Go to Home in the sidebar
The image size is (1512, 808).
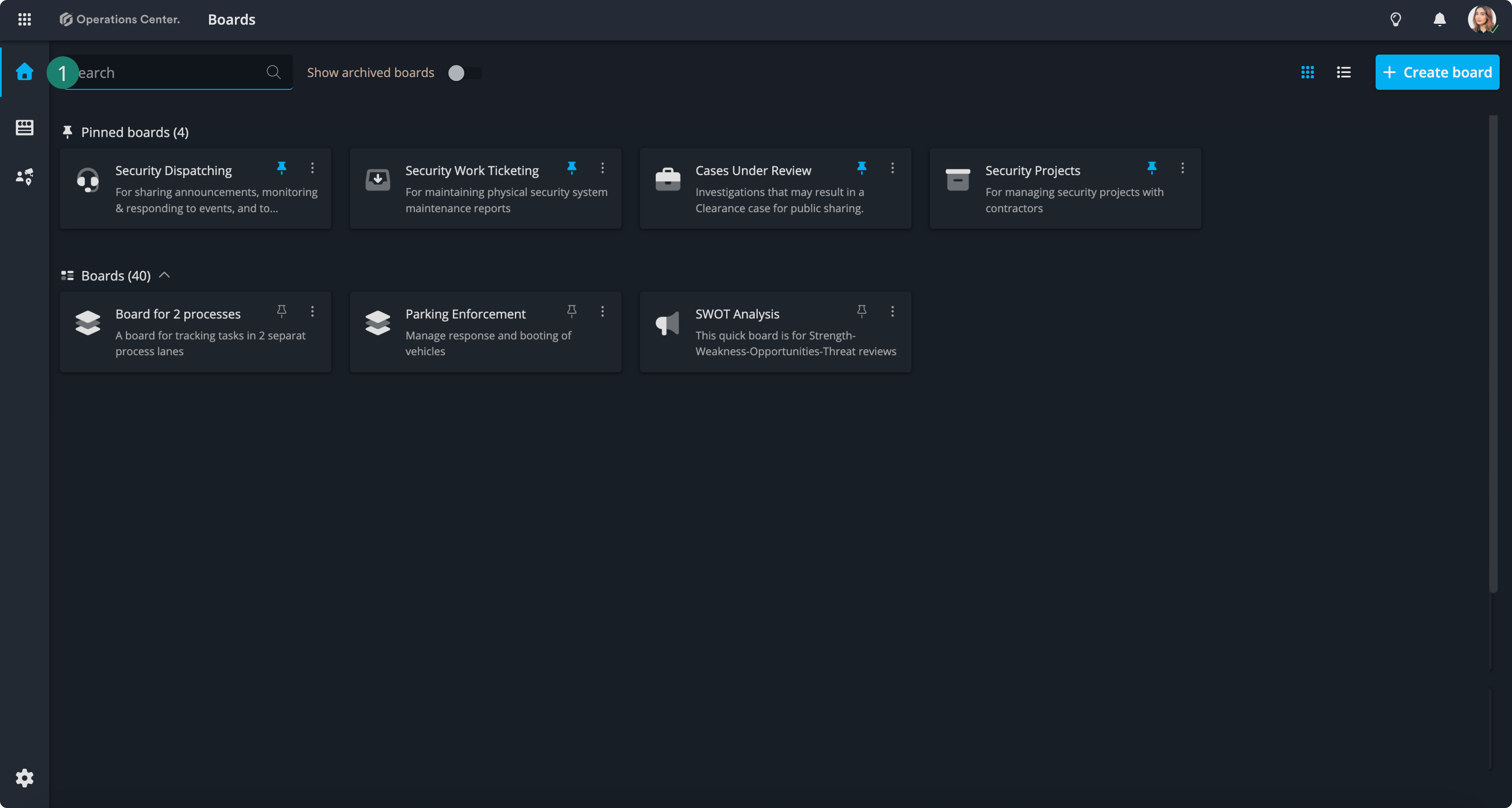tap(24, 72)
